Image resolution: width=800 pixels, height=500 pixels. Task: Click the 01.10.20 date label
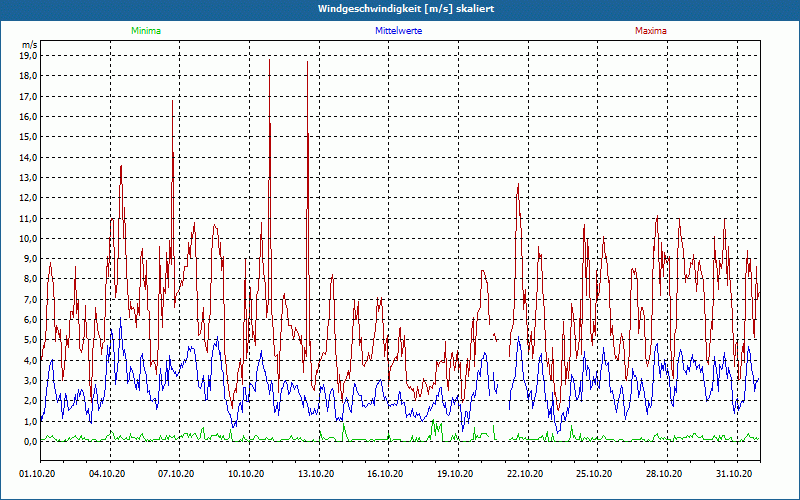point(37,474)
